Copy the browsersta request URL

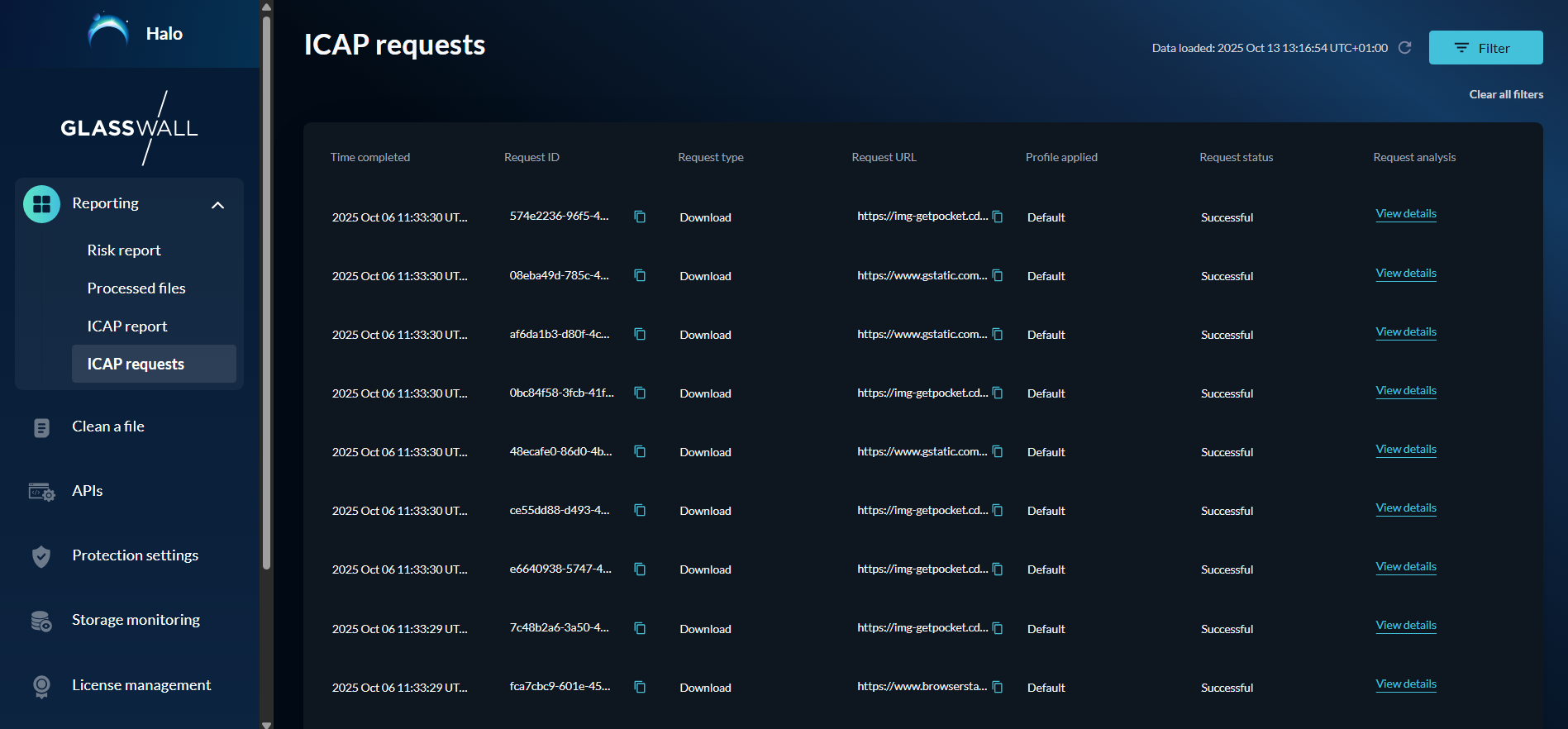tap(998, 687)
